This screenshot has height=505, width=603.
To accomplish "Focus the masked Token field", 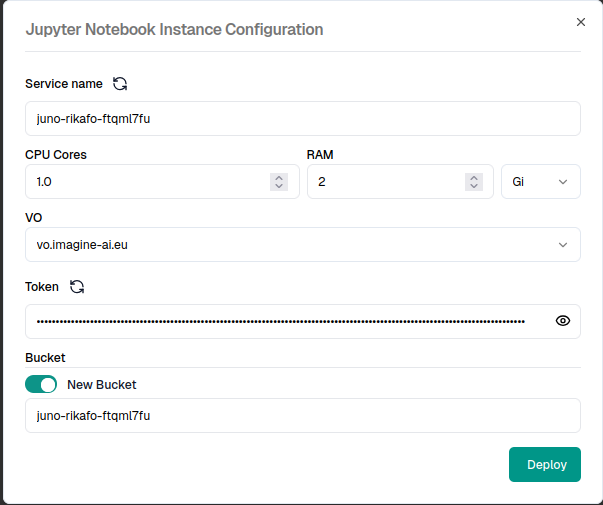I will pos(303,322).
